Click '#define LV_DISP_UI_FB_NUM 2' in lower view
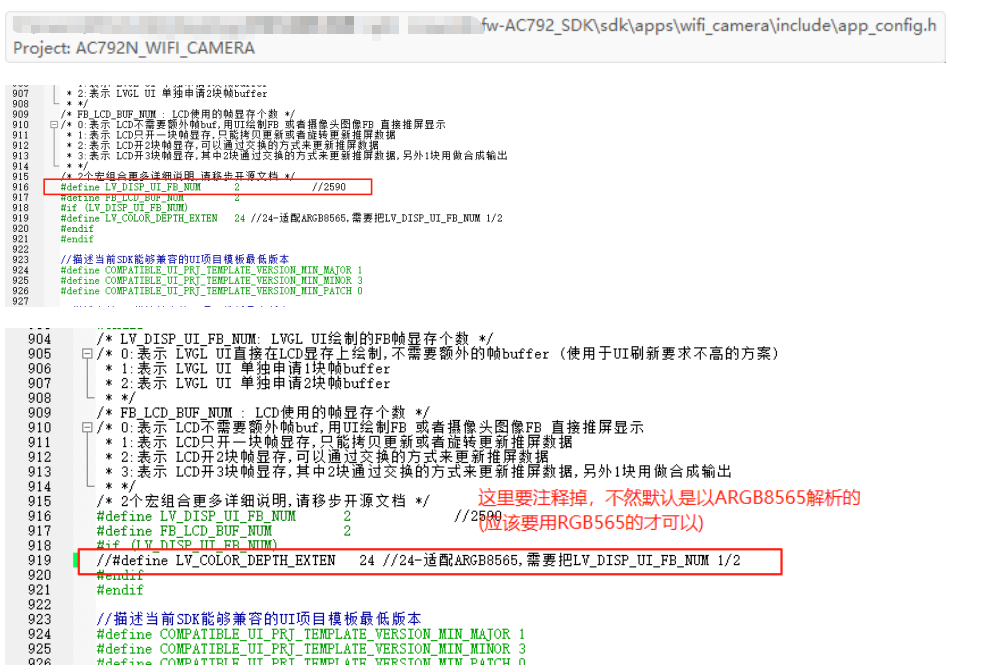The width and height of the screenshot is (987, 672). 223,517
